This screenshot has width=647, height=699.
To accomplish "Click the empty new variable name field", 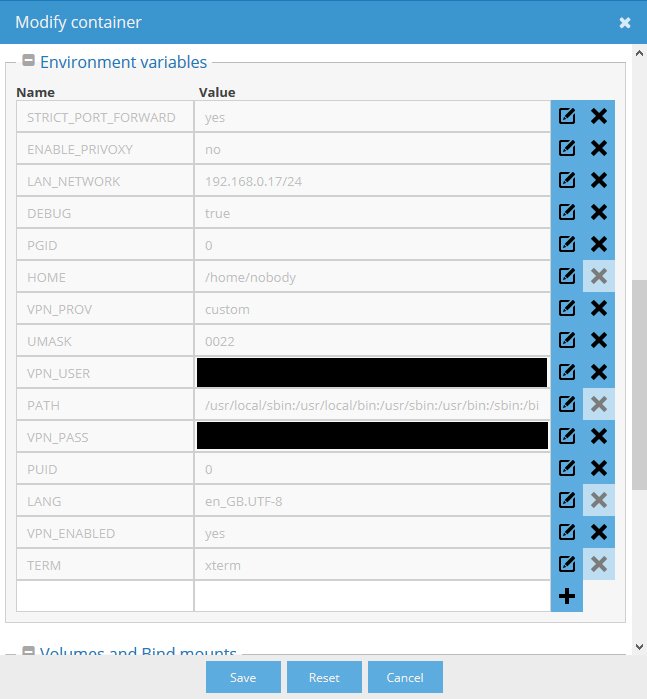I will (x=105, y=596).
